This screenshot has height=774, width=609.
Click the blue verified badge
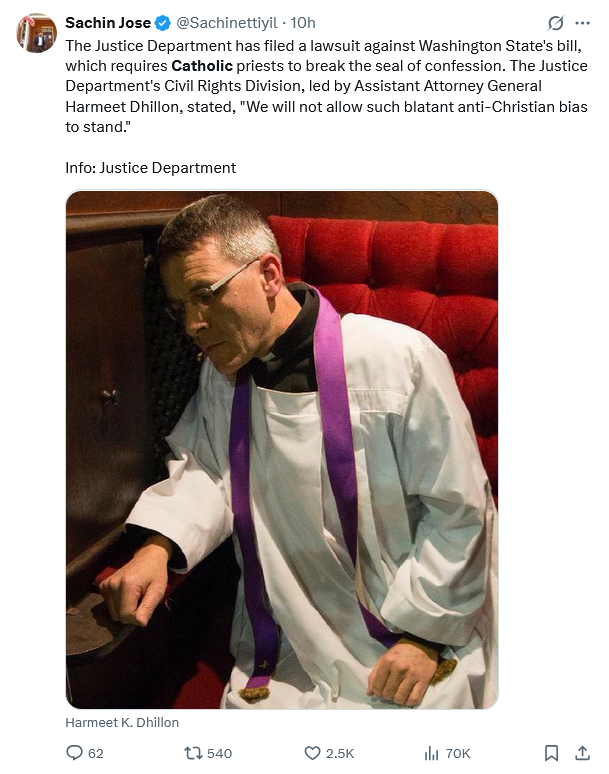[x=163, y=23]
